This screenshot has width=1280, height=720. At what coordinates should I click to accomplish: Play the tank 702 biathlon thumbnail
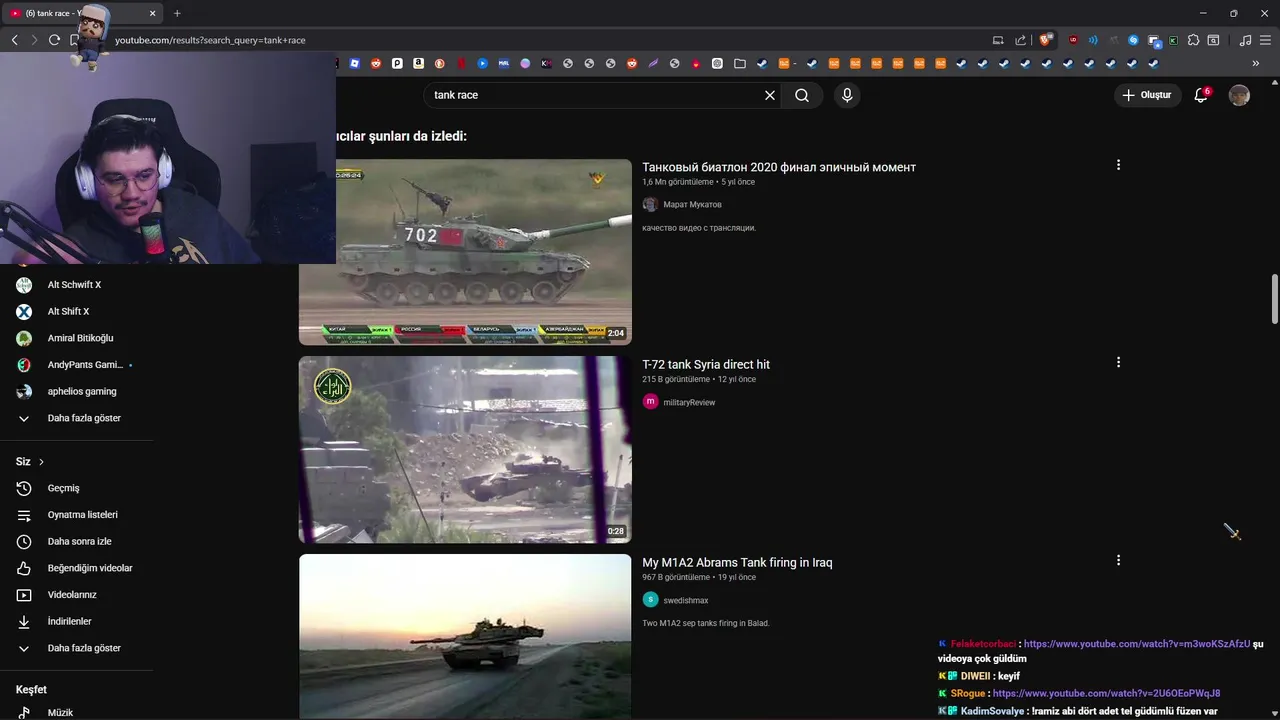(x=465, y=252)
